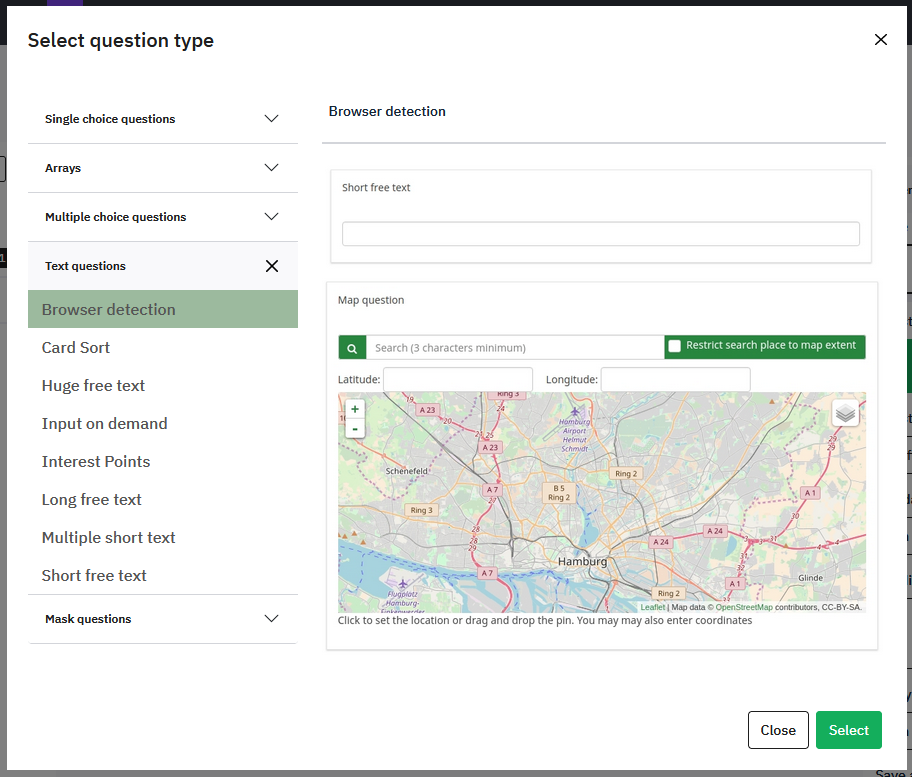Screen dimensions: 912x777
Task: Click the Close button at bottom
Action: tap(777, 730)
